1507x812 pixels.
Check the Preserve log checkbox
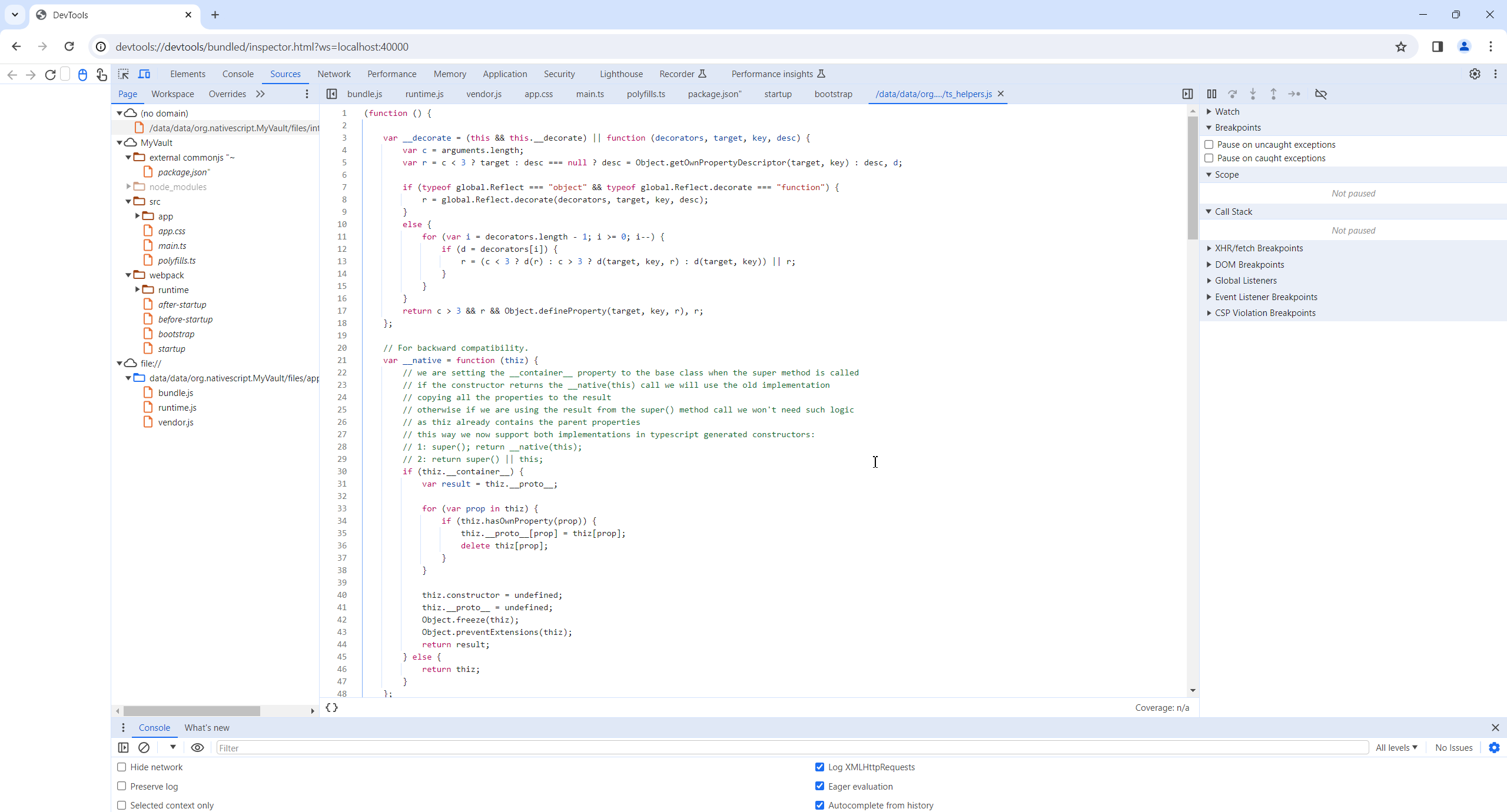[122, 786]
